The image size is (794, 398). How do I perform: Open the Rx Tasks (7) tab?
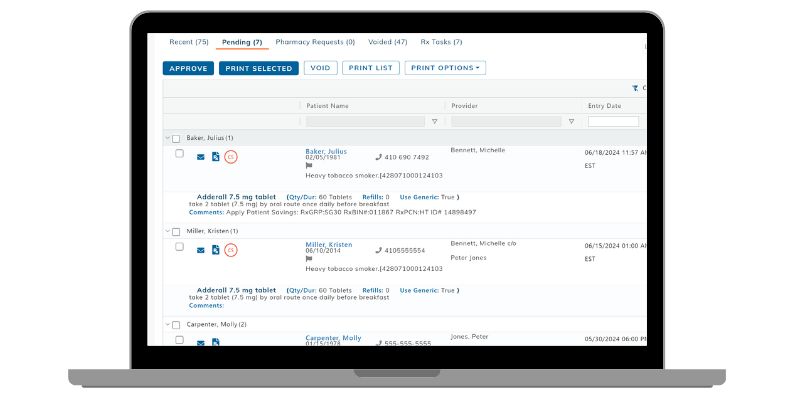pos(441,42)
